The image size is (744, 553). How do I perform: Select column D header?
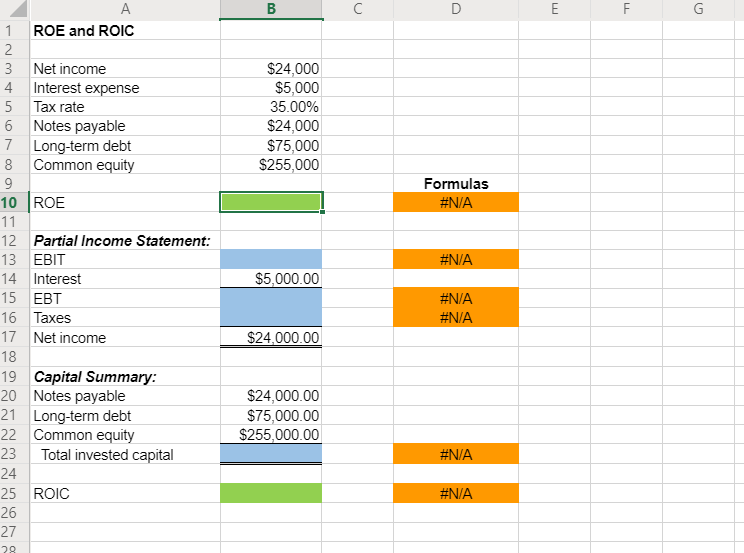(x=456, y=9)
